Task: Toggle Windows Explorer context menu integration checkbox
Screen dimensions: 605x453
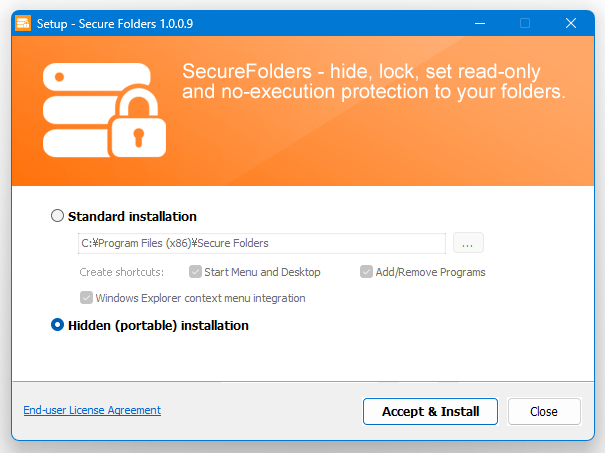Action: coord(86,297)
